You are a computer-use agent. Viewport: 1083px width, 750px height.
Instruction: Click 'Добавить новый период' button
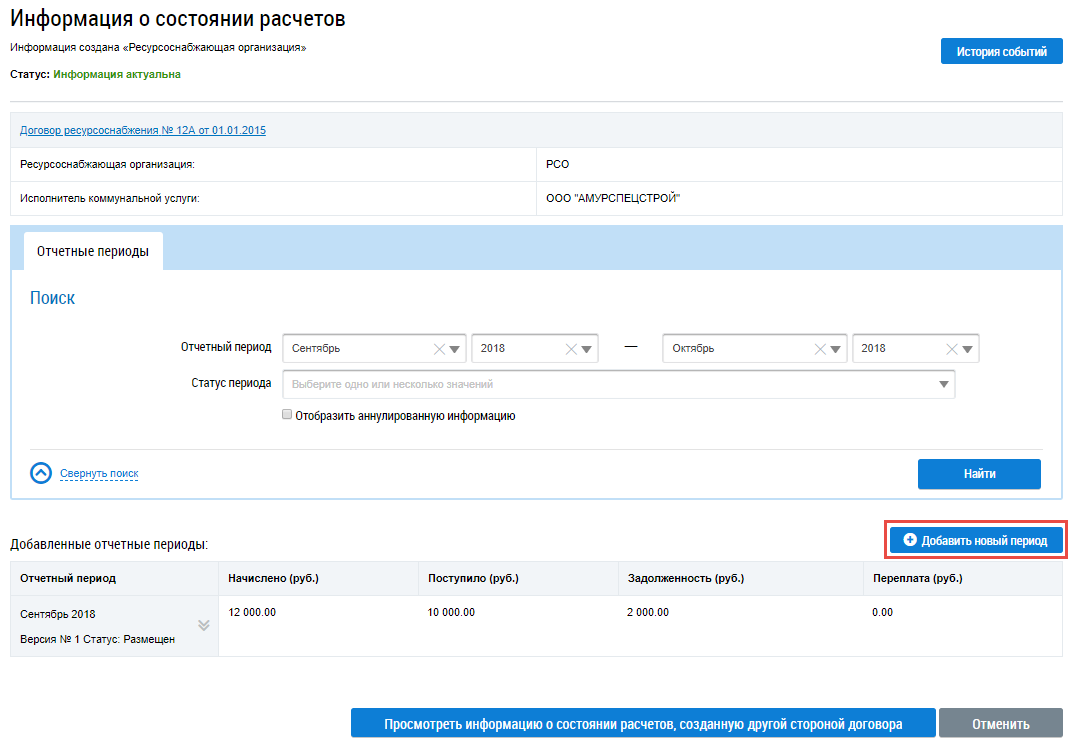click(975, 540)
